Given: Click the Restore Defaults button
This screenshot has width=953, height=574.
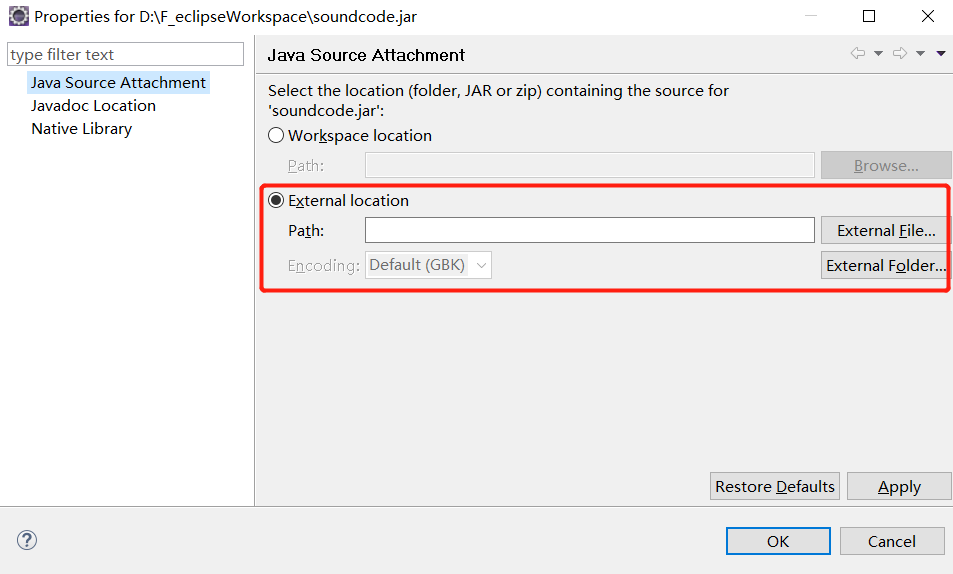Looking at the screenshot, I should point(775,486).
